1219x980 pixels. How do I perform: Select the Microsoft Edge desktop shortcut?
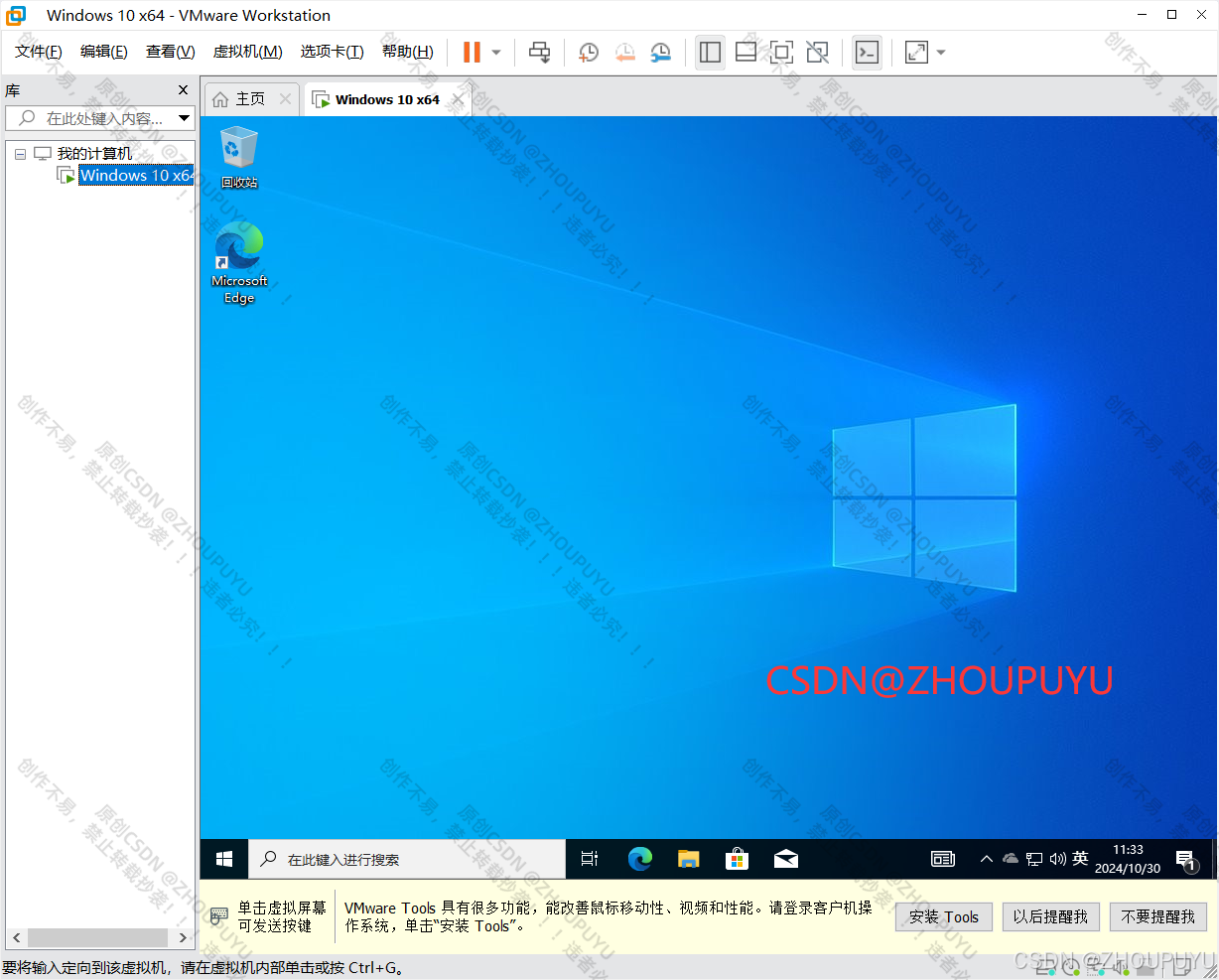(239, 263)
